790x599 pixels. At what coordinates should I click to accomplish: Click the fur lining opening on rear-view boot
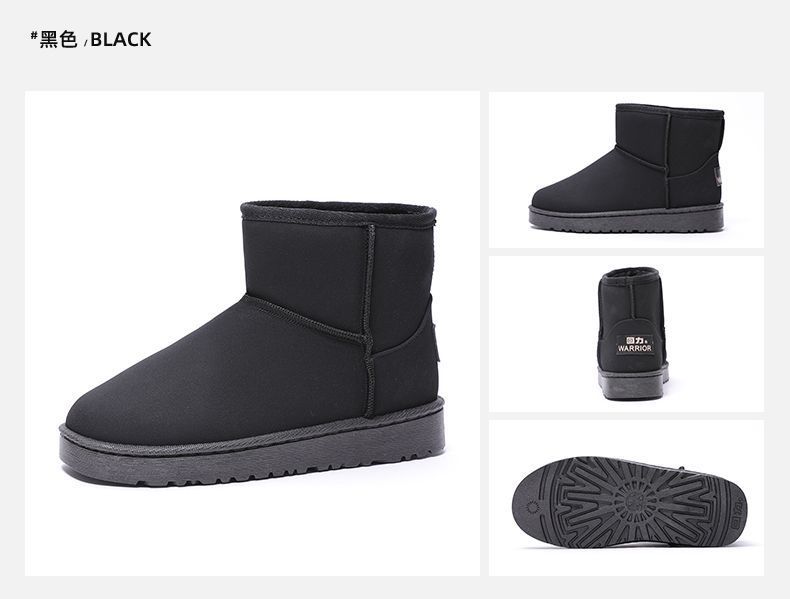(x=631, y=273)
